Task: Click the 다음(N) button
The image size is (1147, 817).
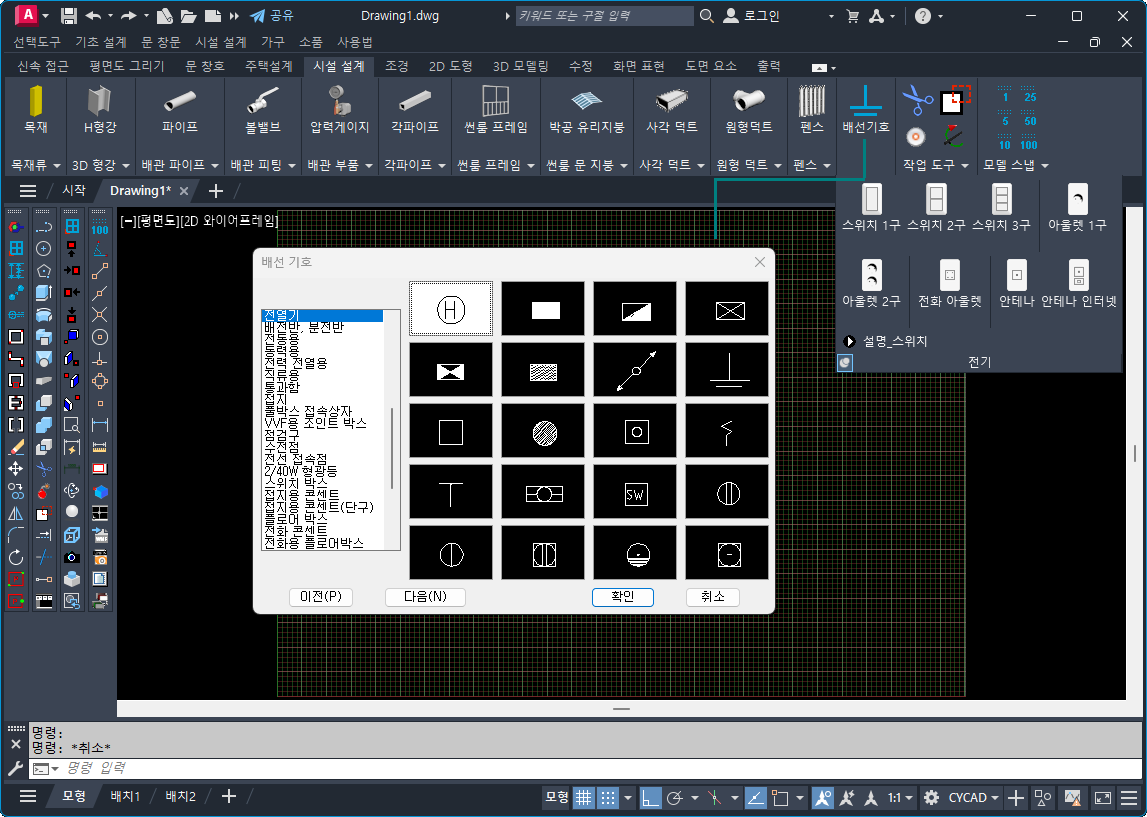Action: pyautogui.click(x=425, y=597)
